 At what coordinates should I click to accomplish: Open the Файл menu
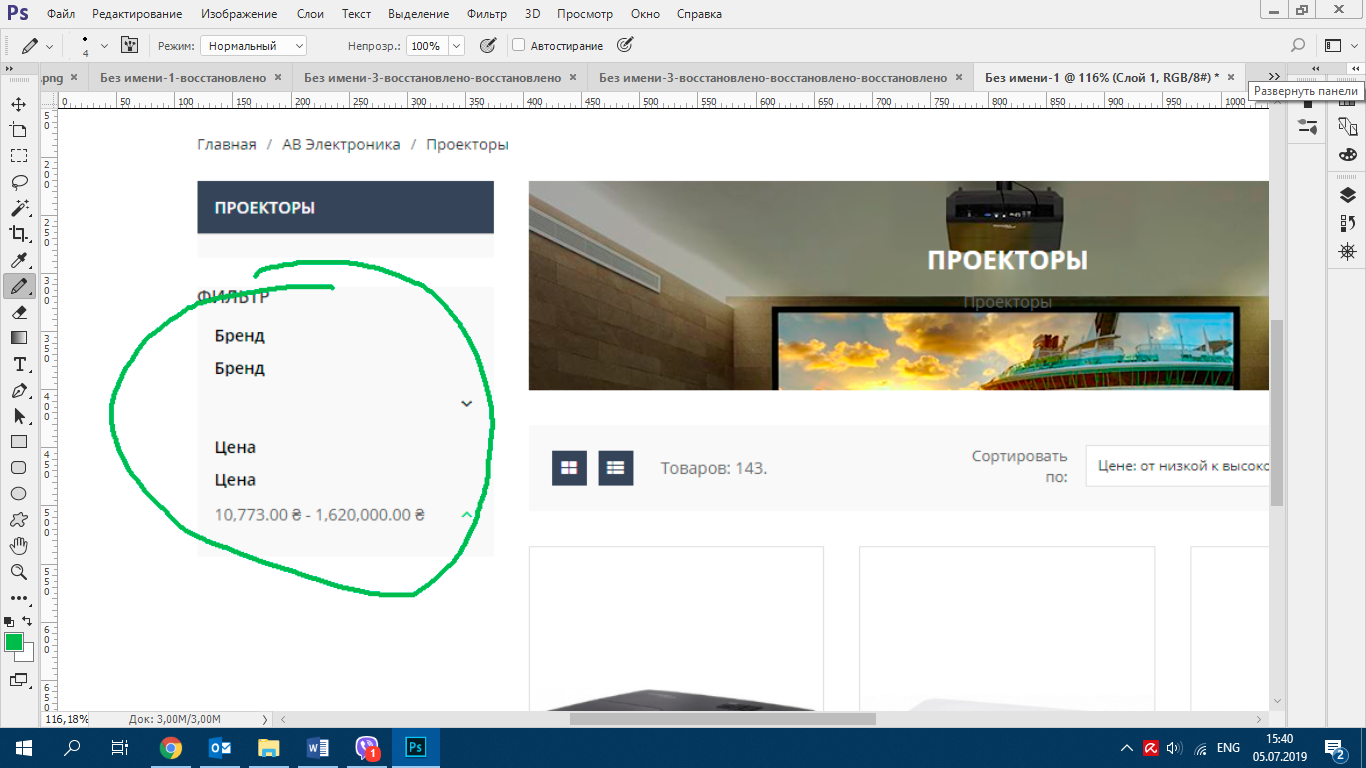61,14
